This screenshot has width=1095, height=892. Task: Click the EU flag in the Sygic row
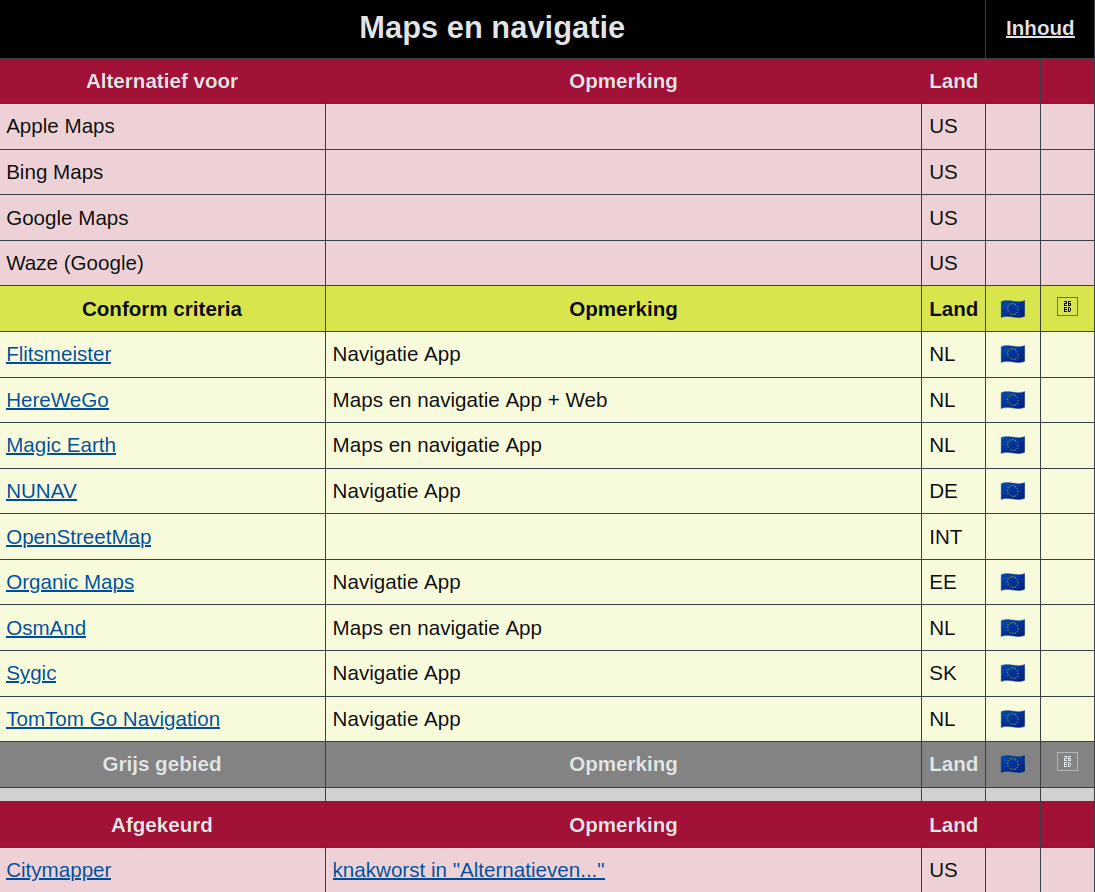tap(1013, 673)
